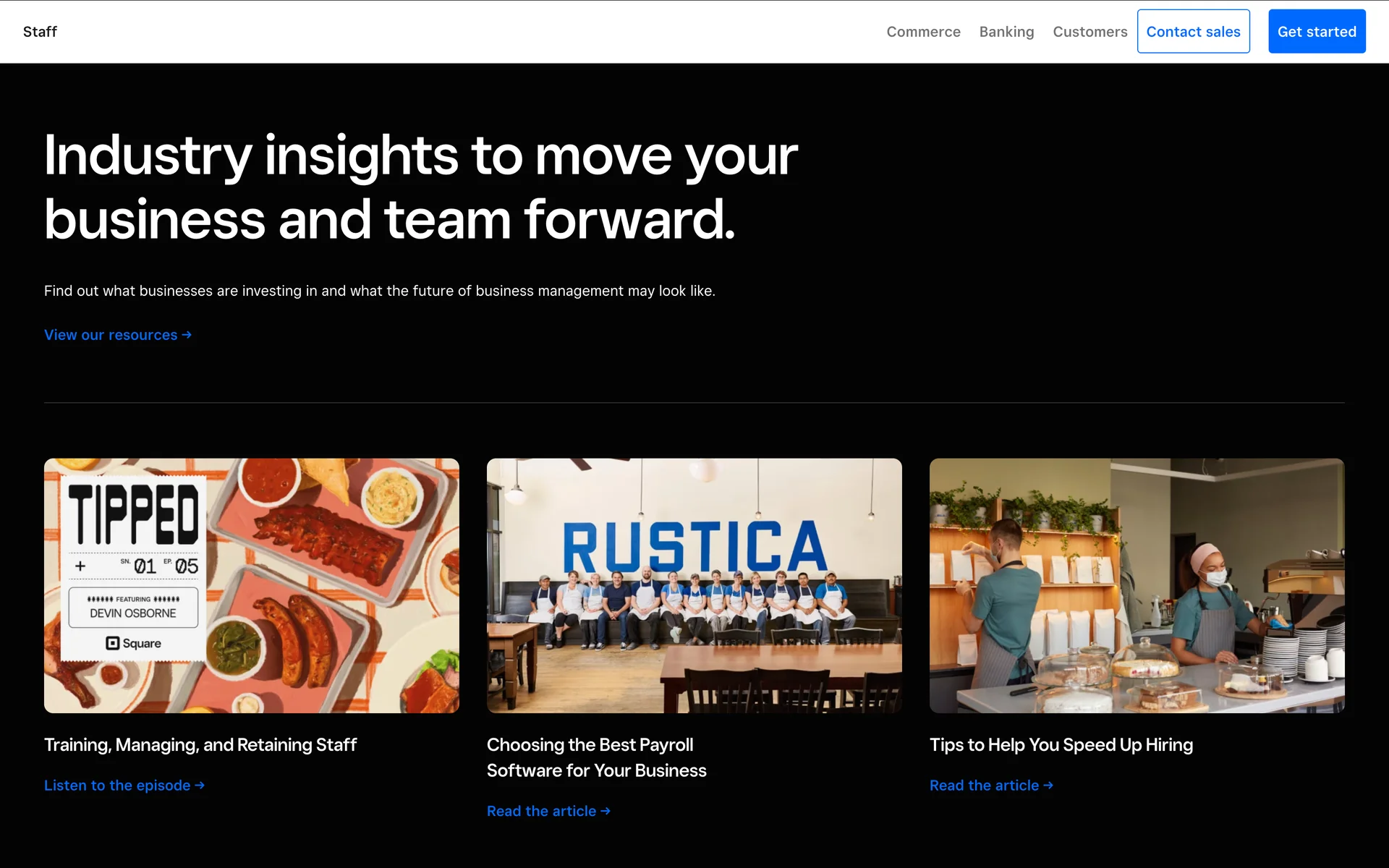Open the Banking navigation menu
This screenshot has width=1389, height=868.
[x=1006, y=32]
